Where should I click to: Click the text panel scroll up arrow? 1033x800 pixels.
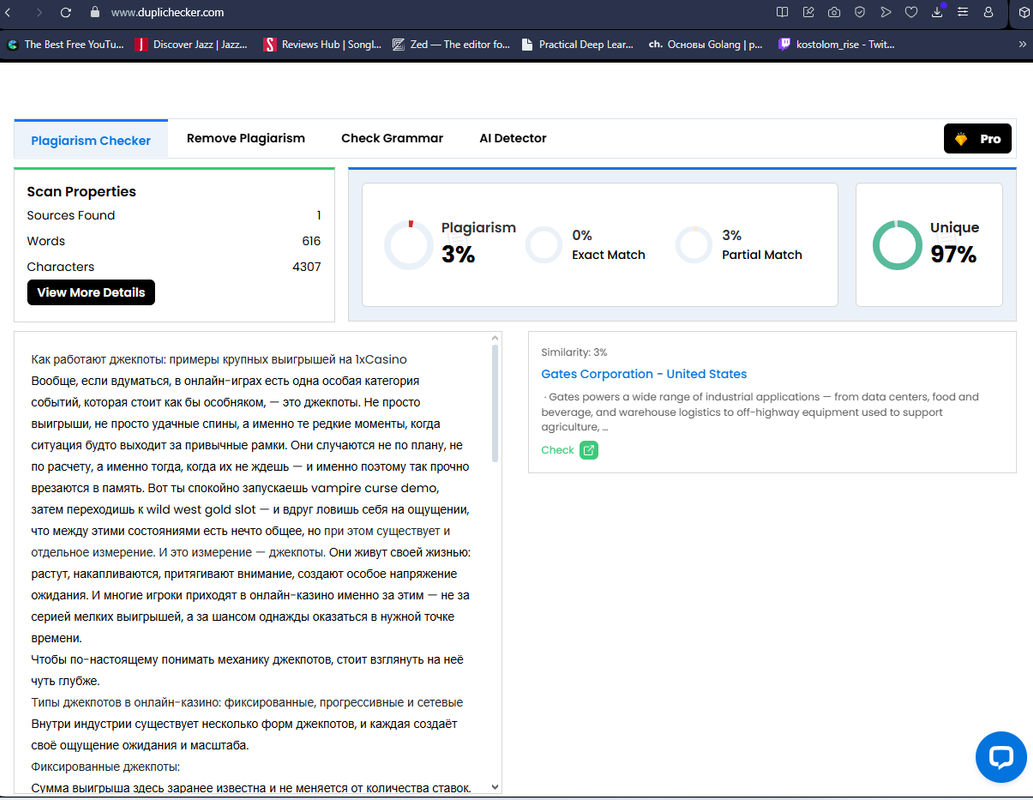[495, 338]
